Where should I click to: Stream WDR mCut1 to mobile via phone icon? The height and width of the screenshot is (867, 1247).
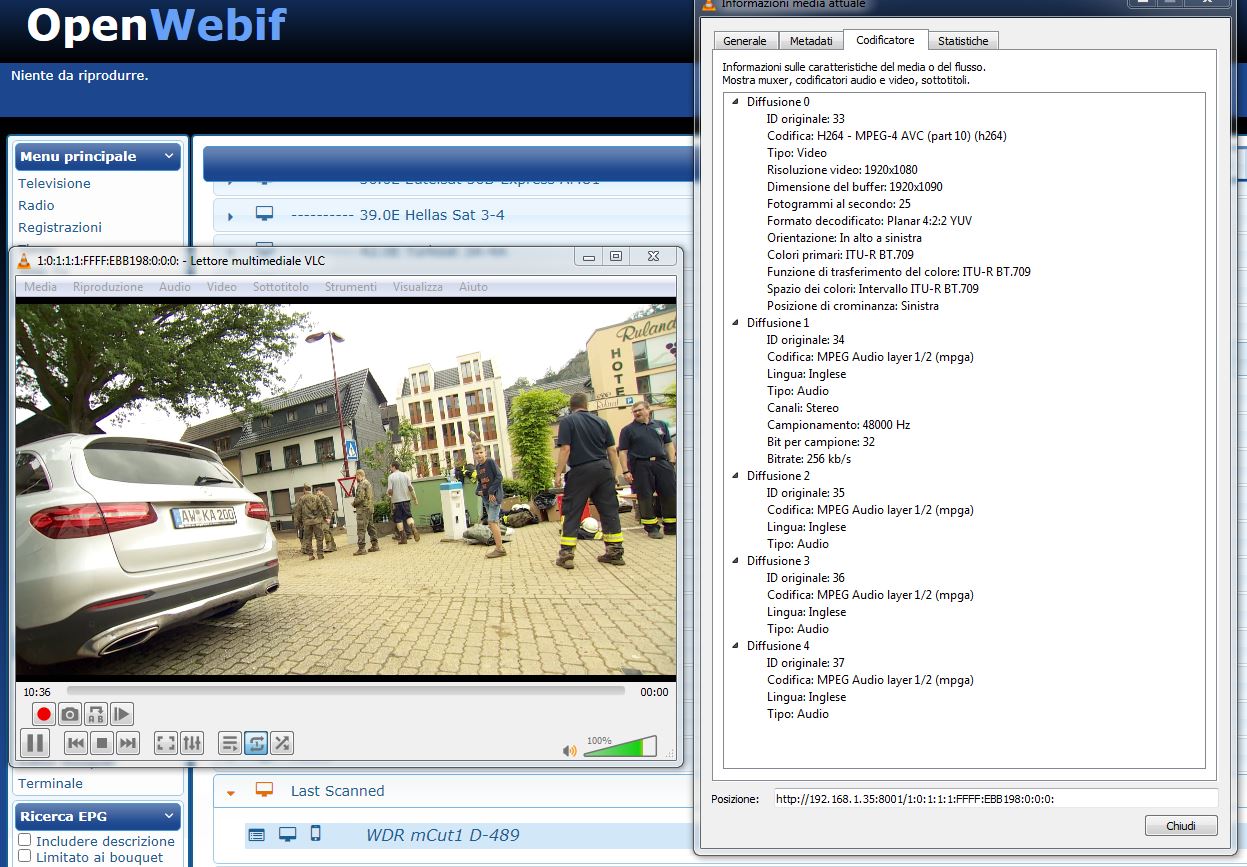point(315,834)
